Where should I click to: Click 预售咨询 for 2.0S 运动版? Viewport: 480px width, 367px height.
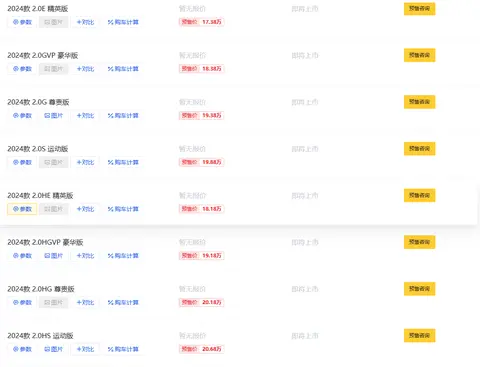tap(419, 149)
